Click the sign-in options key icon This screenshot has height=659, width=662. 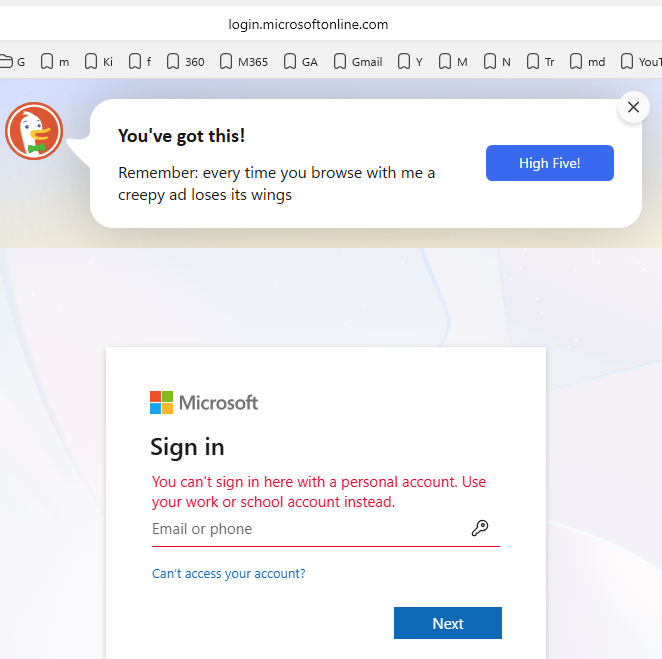[480, 528]
